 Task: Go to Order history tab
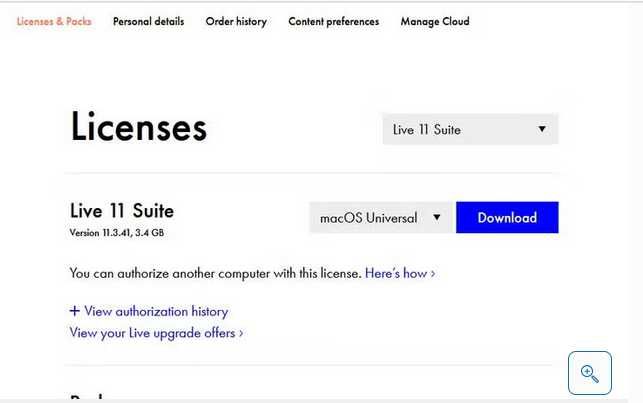point(236,21)
